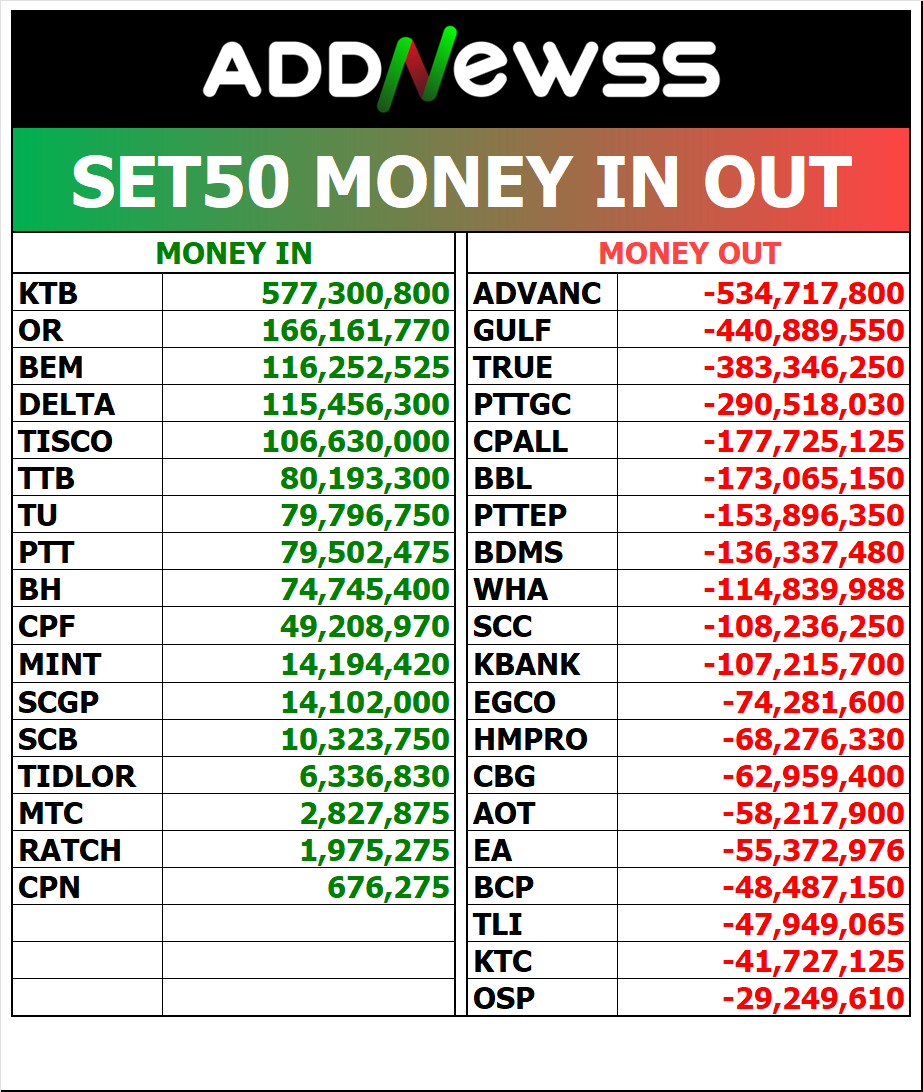The height and width of the screenshot is (1092, 923).
Task: Select the KTB value 577,300,800
Action: click(355, 294)
